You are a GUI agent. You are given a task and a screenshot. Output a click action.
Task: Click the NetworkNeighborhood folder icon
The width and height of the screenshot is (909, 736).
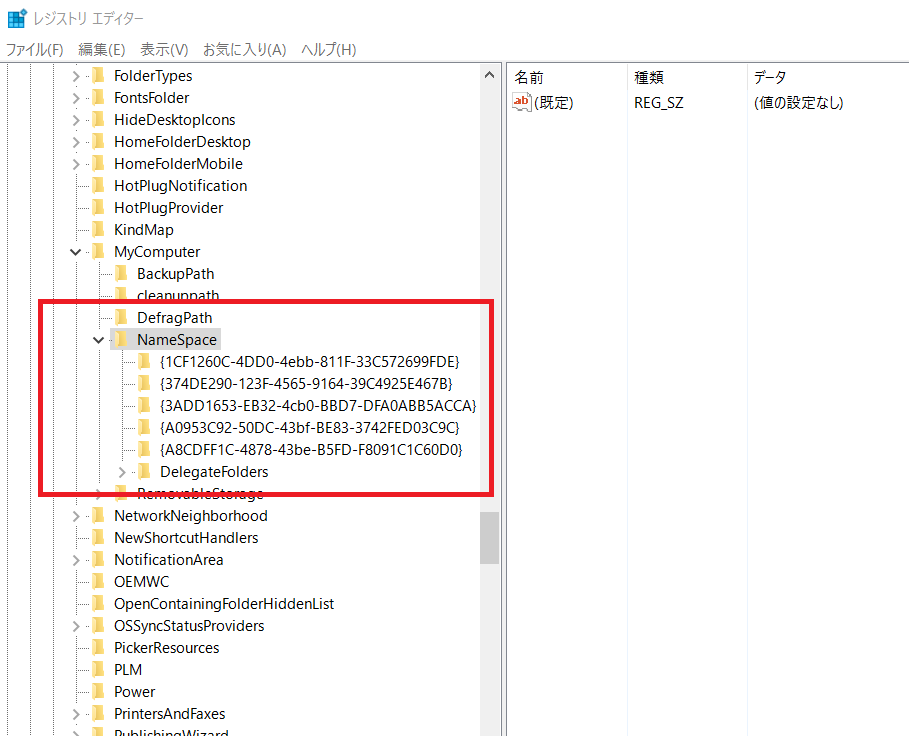coord(99,516)
